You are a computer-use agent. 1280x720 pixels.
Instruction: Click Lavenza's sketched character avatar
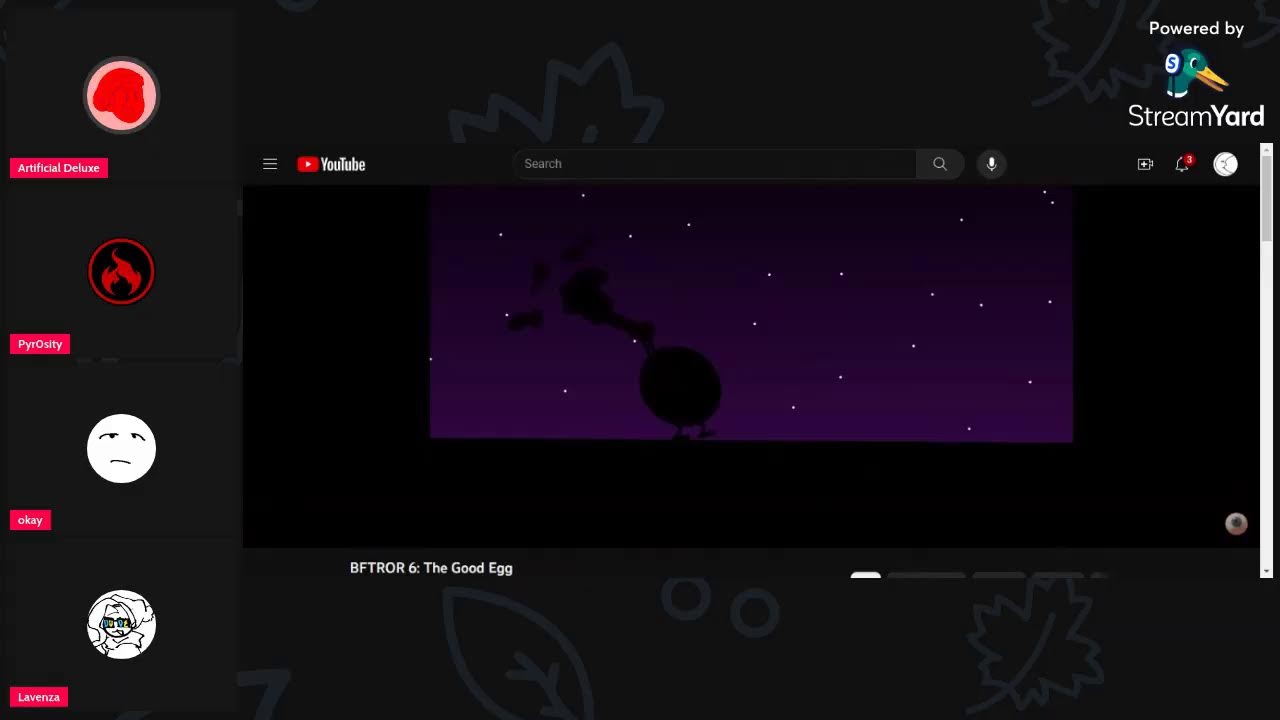click(x=121, y=624)
